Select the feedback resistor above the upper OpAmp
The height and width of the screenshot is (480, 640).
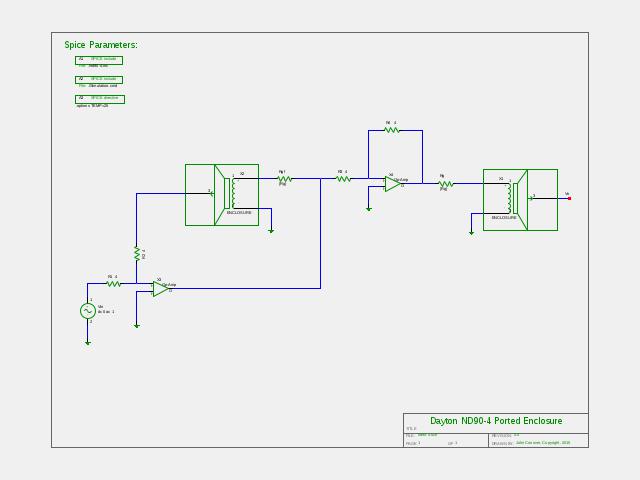coord(392,130)
